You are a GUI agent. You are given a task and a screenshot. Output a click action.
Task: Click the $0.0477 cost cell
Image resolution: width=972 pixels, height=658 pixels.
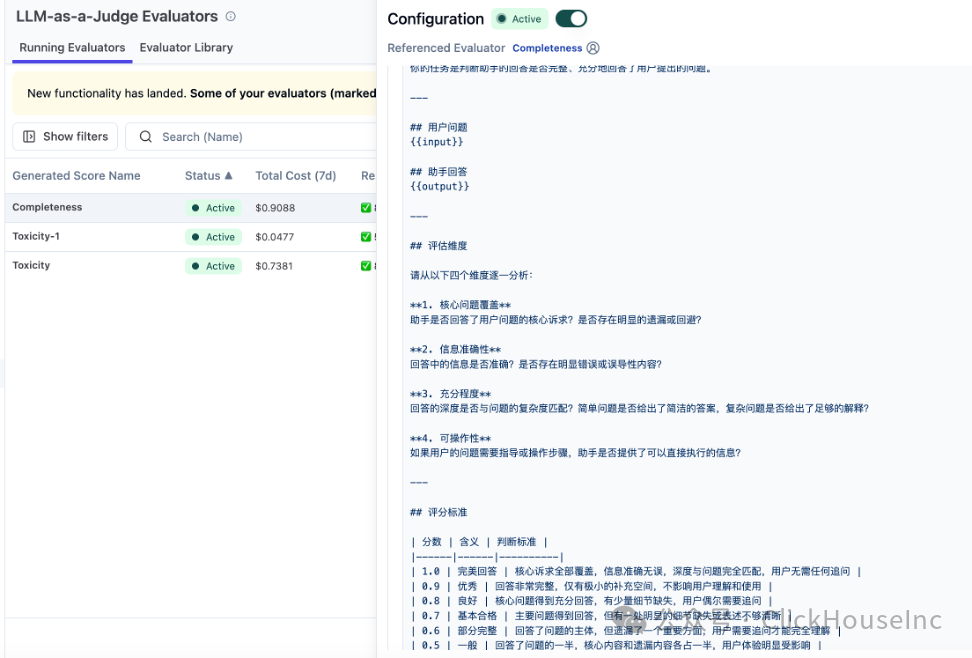coord(275,237)
